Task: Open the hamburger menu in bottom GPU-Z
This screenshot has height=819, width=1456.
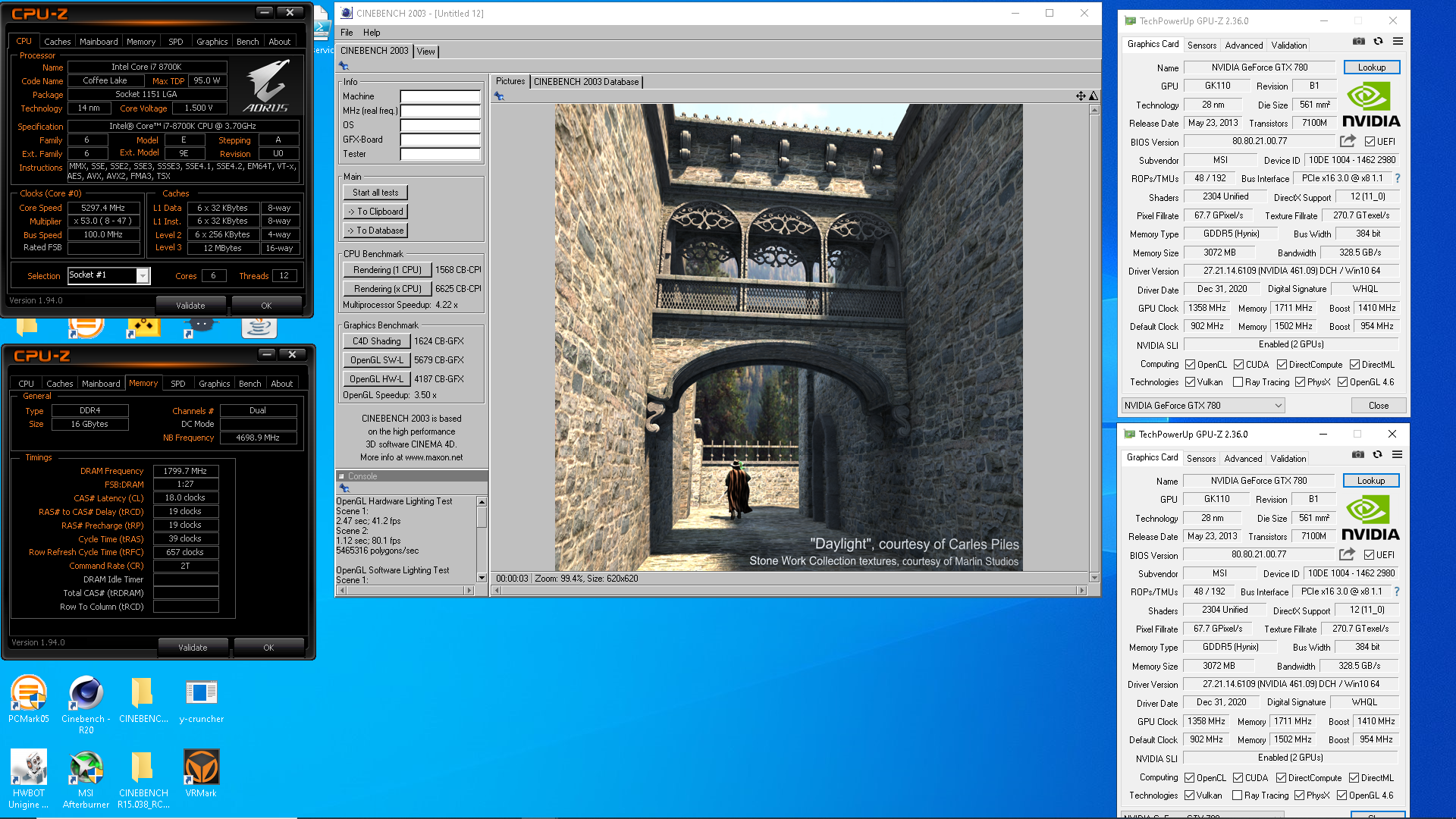Action: pos(1397,455)
